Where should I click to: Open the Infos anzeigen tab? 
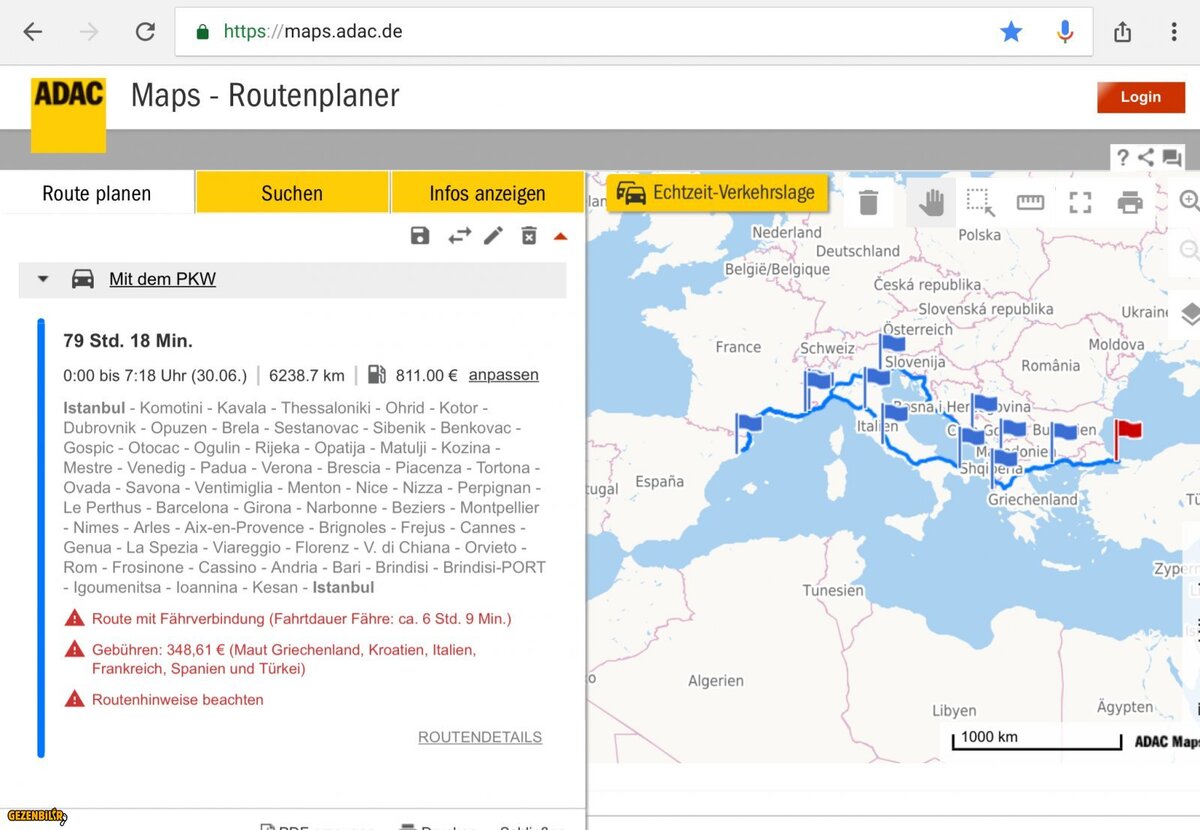[x=487, y=193]
